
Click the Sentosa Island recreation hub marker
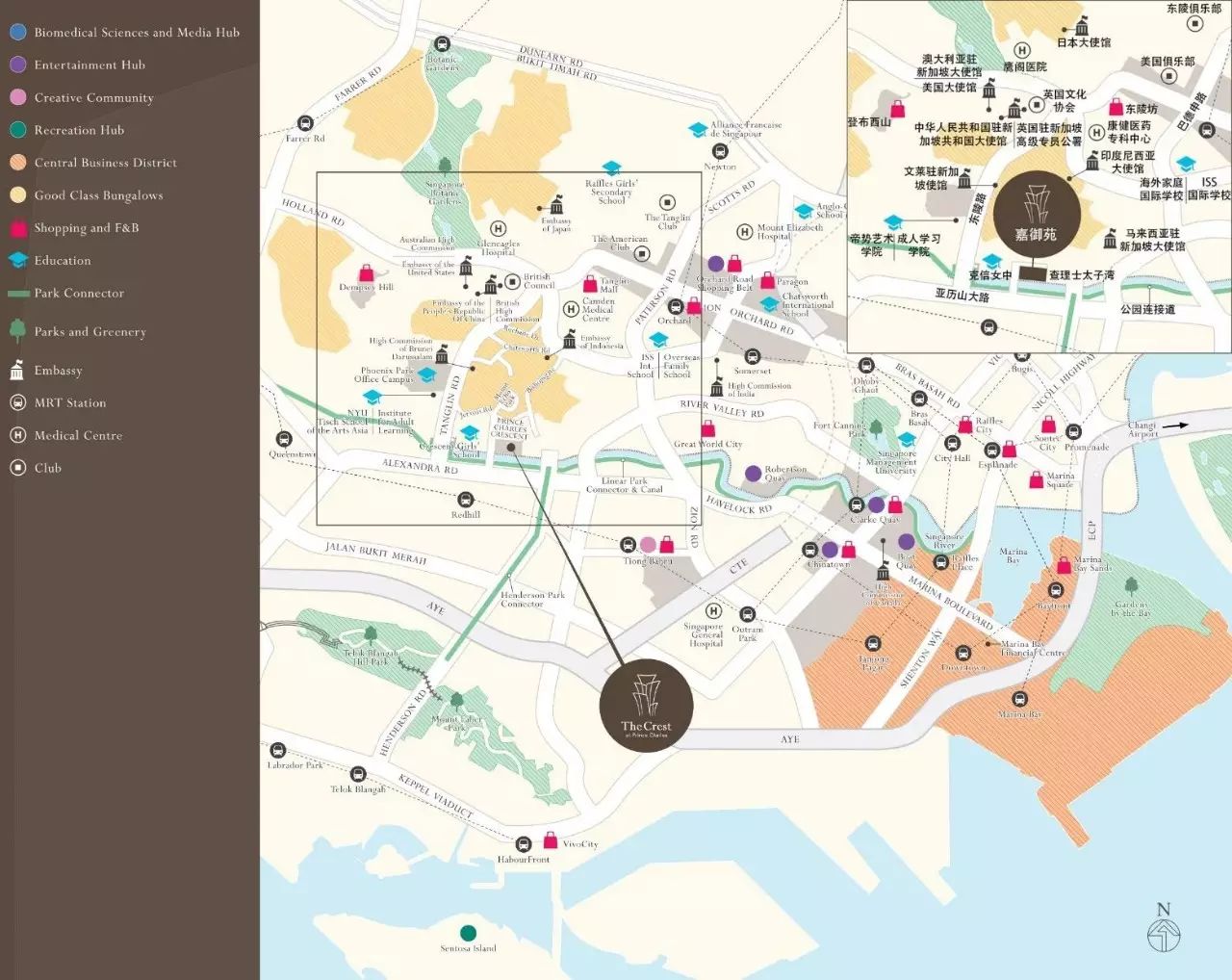click(468, 933)
